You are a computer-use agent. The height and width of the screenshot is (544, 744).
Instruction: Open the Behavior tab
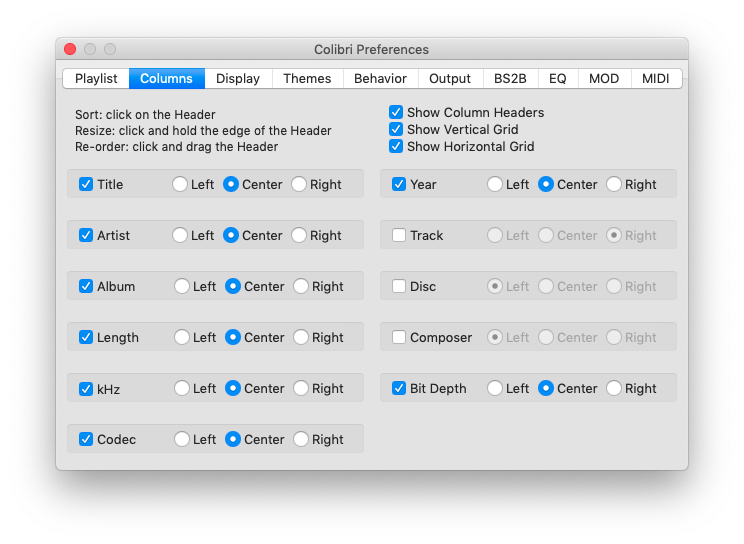pos(381,78)
